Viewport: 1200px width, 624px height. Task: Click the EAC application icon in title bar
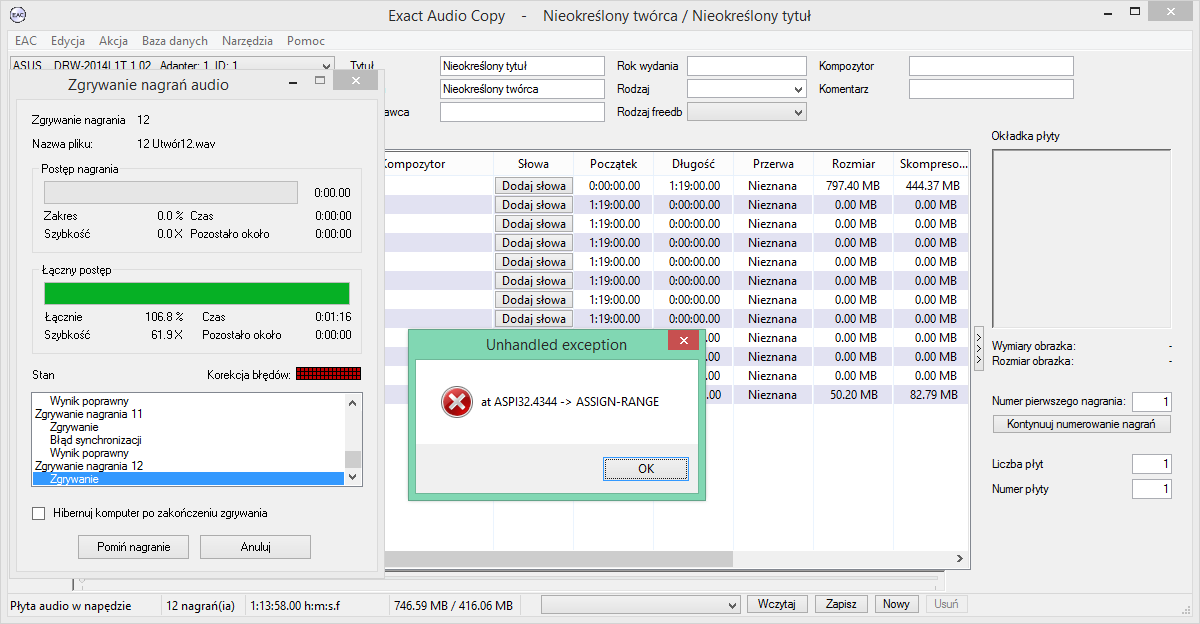pyautogui.click(x=18, y=16)
